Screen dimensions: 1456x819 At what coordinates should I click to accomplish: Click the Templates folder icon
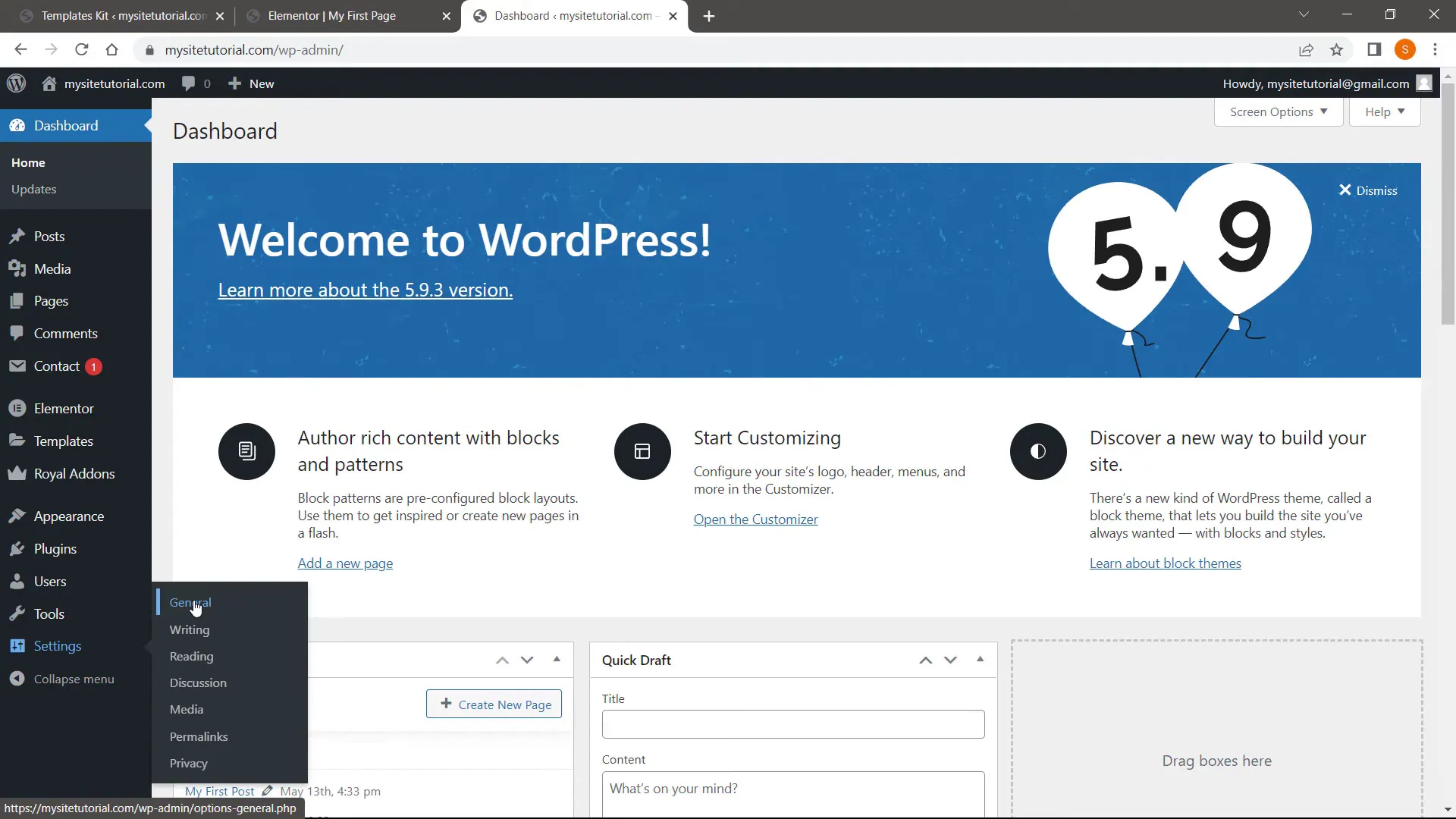(x=17, y=441)
